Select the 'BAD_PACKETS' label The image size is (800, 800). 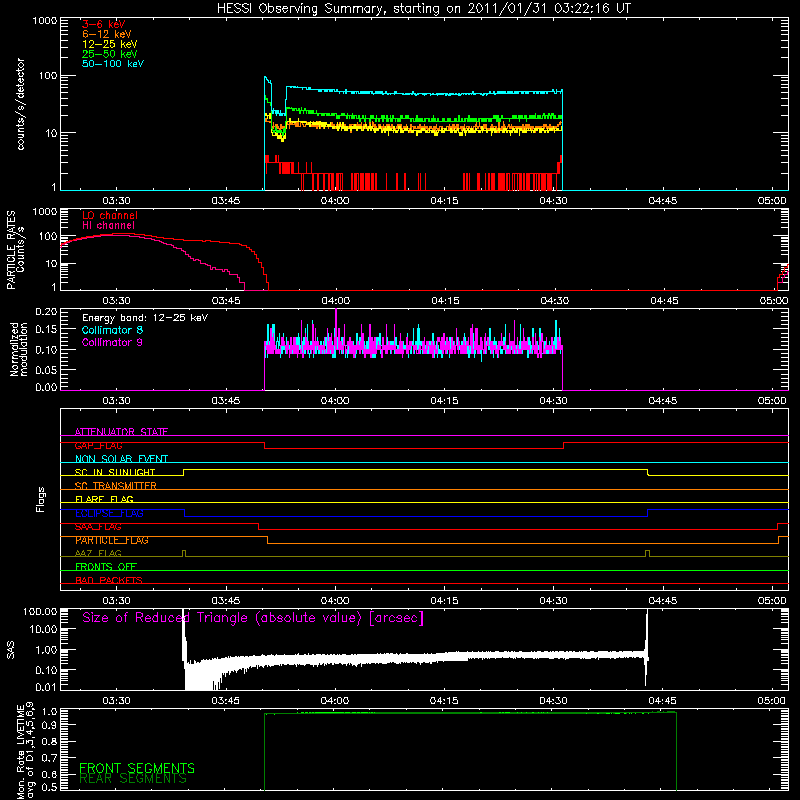tap(109, 580)
